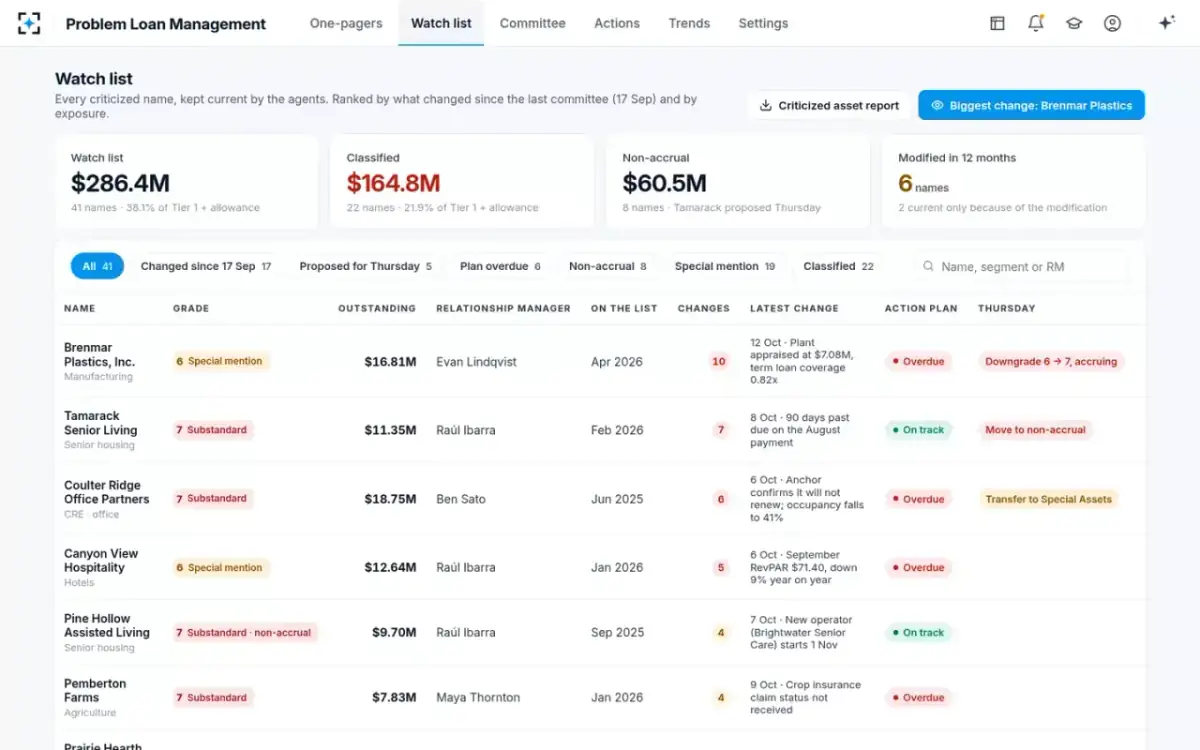Open Pemberton Farms row

[x=600, y=697]
